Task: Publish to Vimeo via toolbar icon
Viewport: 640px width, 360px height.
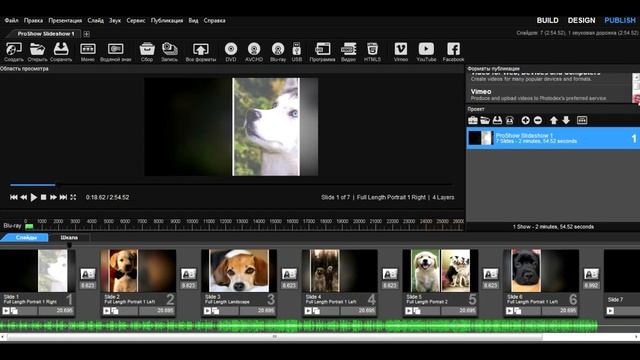Action: coord(401,49)
